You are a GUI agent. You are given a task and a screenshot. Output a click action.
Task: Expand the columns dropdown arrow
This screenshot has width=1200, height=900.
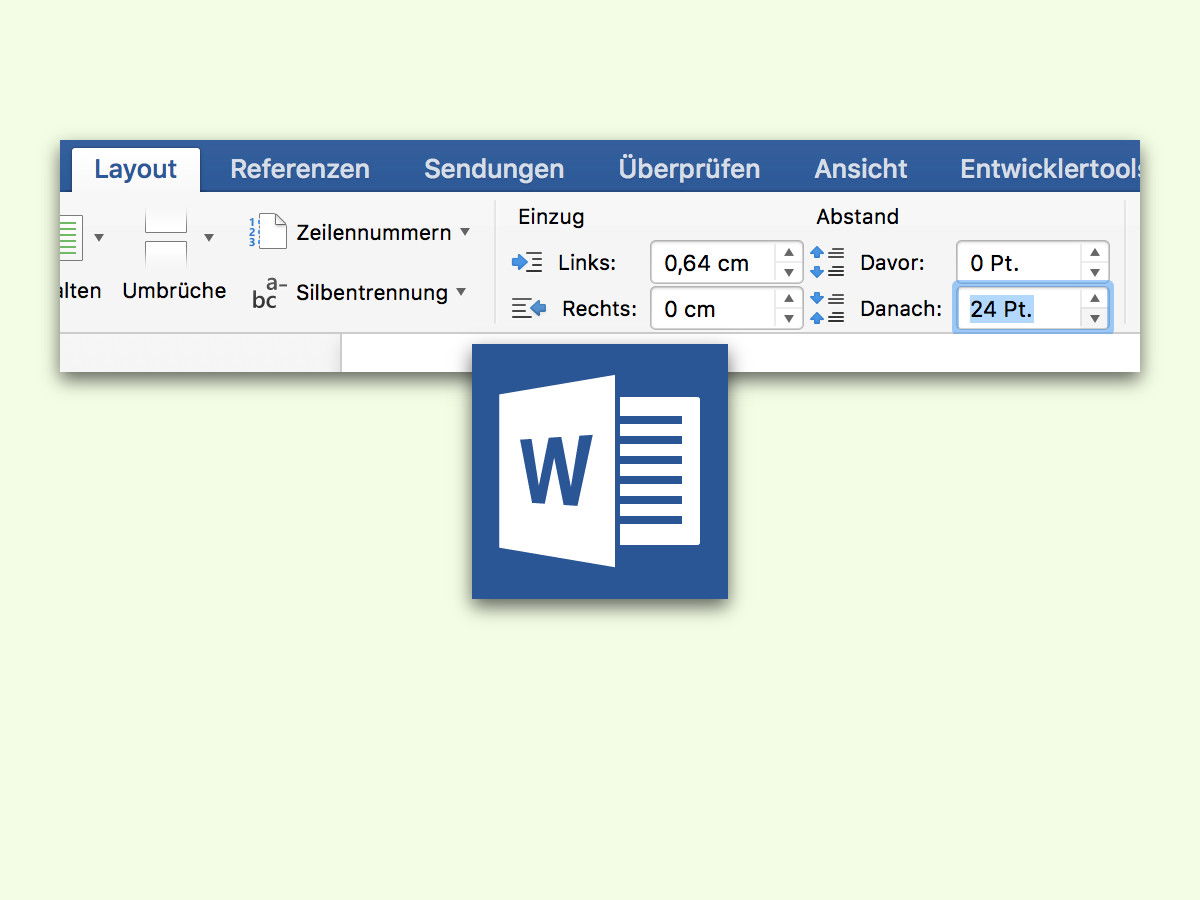[99, 238]
